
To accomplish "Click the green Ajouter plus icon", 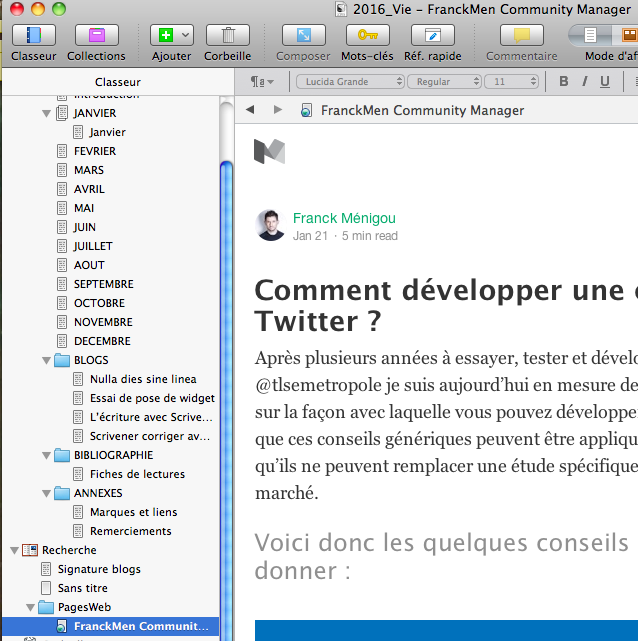I will (164, 36).
